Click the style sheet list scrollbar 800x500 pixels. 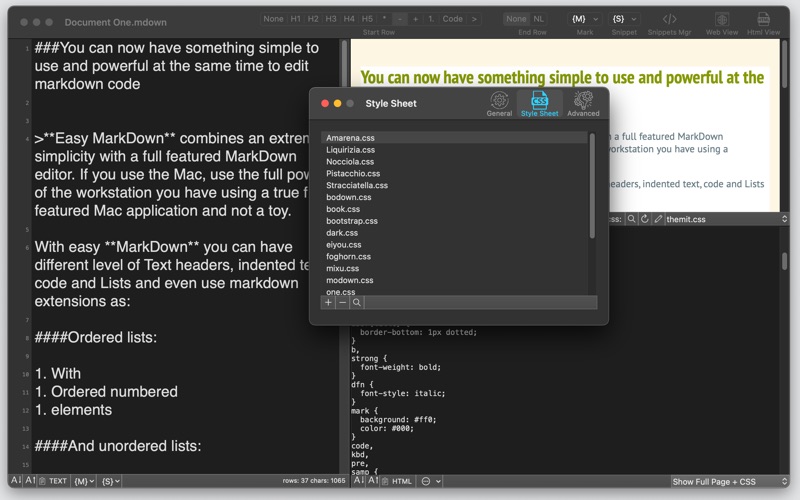tap(592, 185)
